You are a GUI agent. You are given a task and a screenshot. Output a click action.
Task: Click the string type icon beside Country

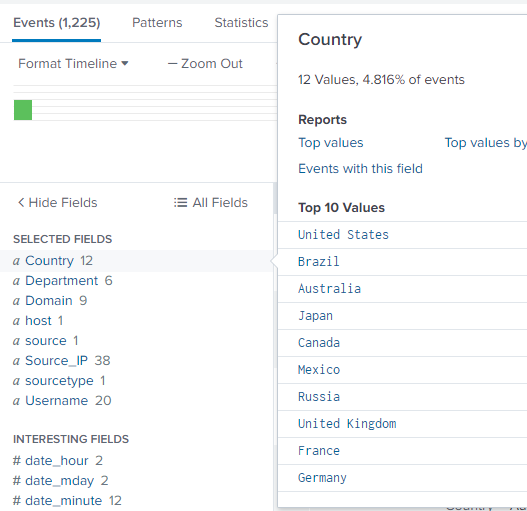(16, 261)
